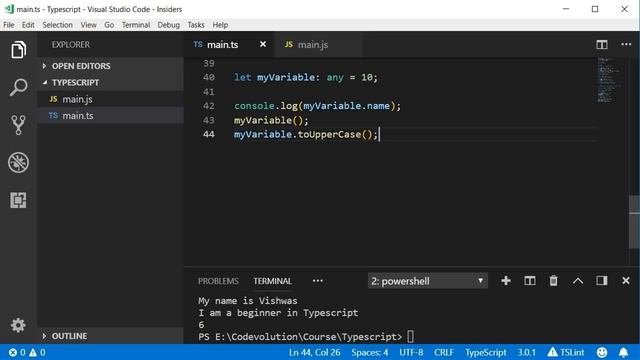Close the terminal panel
The image size is (640, 360).
626,281
